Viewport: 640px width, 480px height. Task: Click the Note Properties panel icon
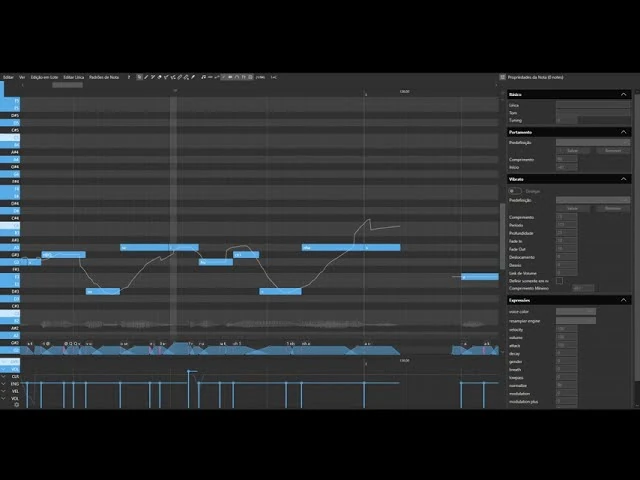point(502,77)
